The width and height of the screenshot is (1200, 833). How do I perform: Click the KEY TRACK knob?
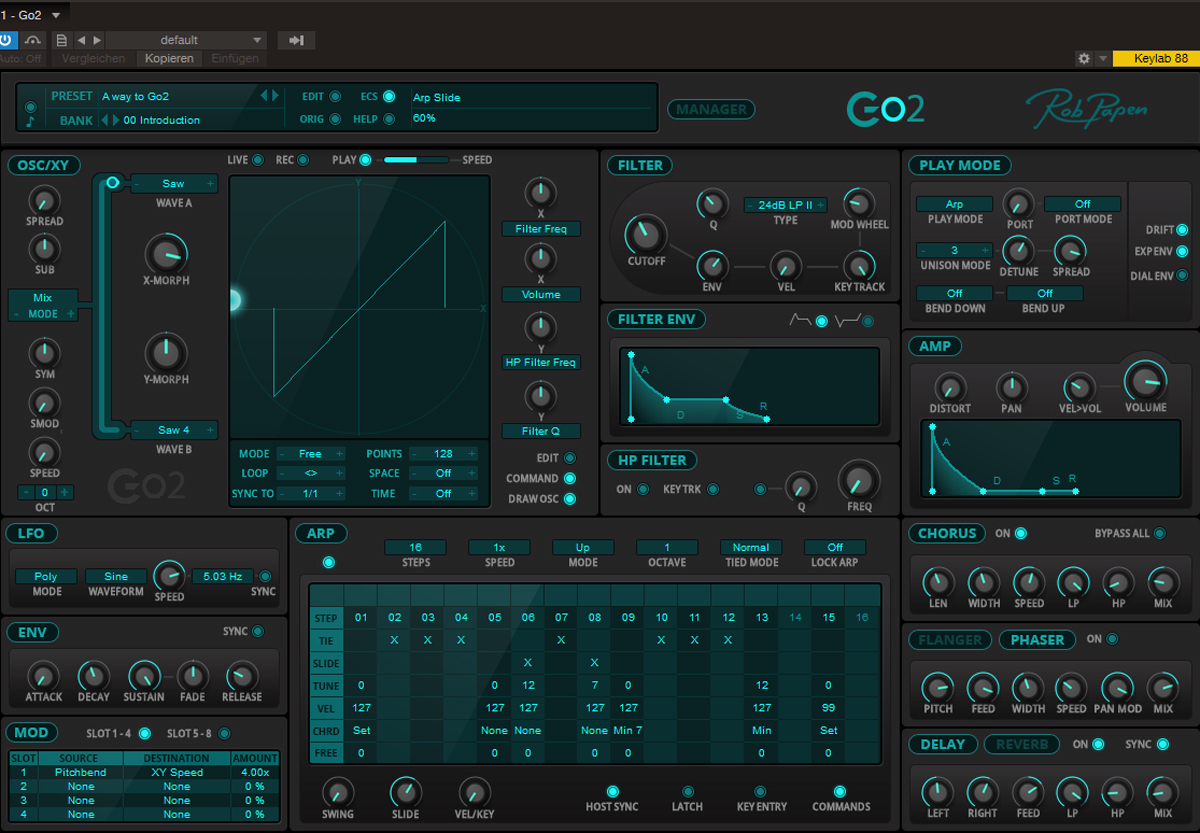click(859, 265)
